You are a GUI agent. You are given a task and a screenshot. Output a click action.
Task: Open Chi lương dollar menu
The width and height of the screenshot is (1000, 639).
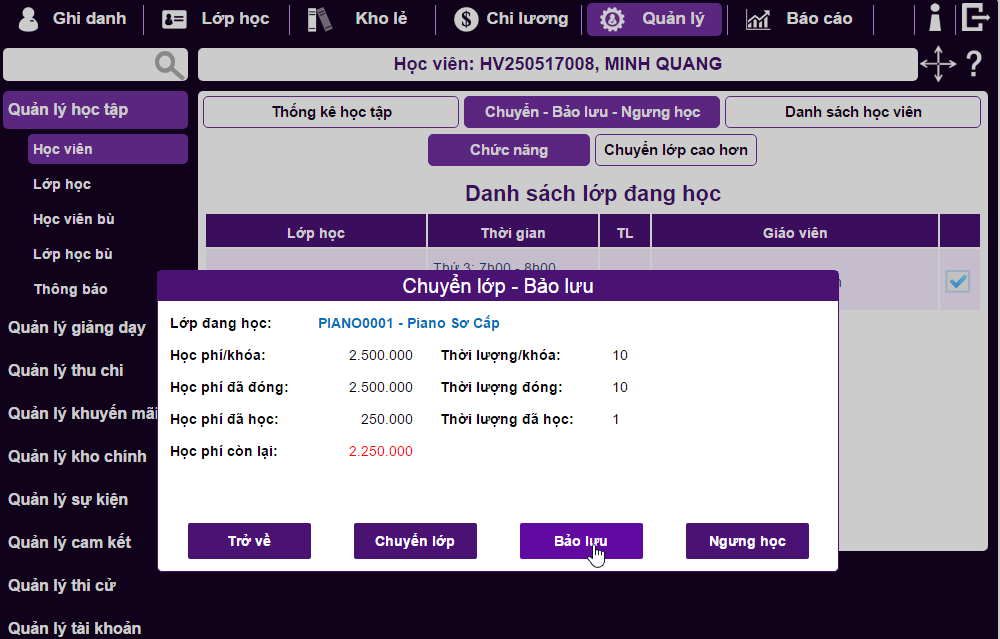coord(511,19)
